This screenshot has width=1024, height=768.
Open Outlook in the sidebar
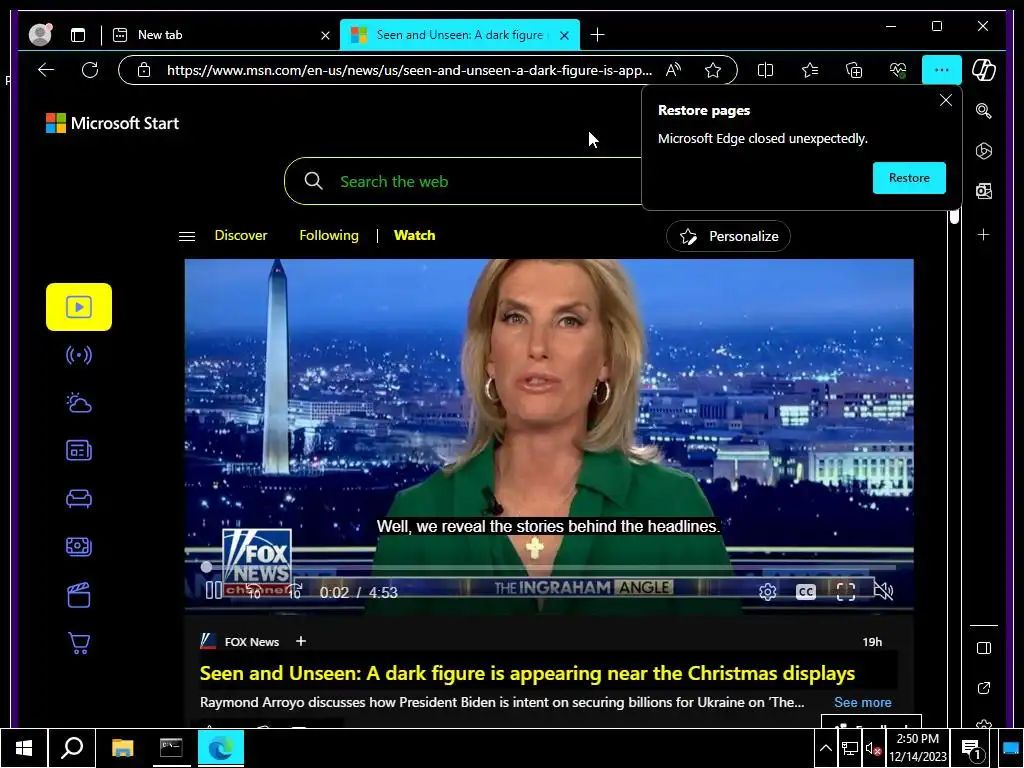point(984,191)
